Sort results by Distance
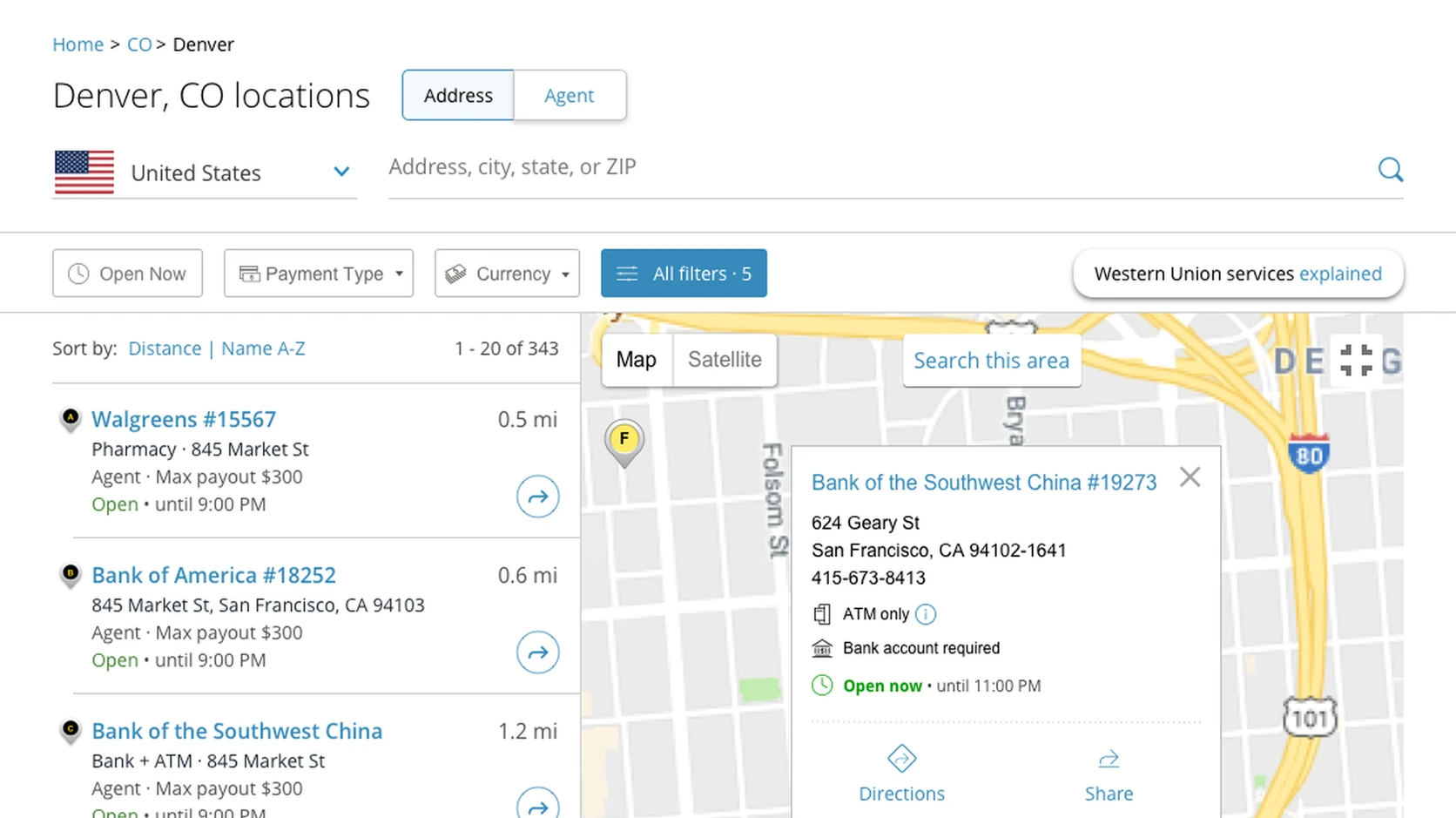Image resolution: width=1456 pixels, height=818 pixels. click(x=165, y=348)
